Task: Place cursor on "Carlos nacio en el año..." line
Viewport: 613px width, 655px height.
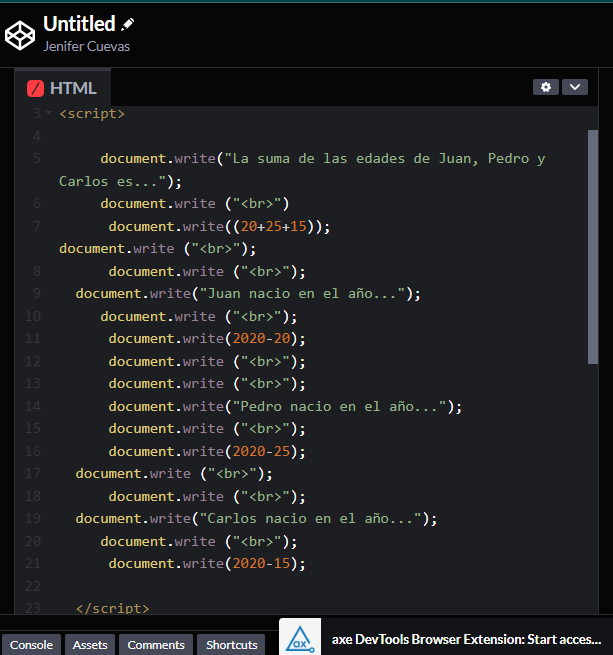Action: tap(256, 519)
